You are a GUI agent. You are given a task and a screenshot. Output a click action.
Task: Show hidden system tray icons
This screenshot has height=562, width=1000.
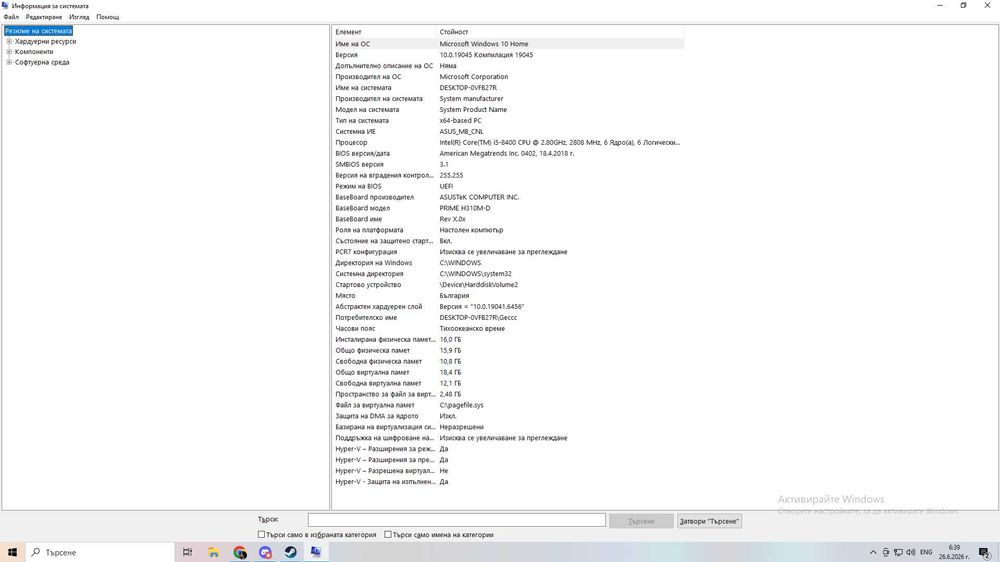click(x=873, y=552)
